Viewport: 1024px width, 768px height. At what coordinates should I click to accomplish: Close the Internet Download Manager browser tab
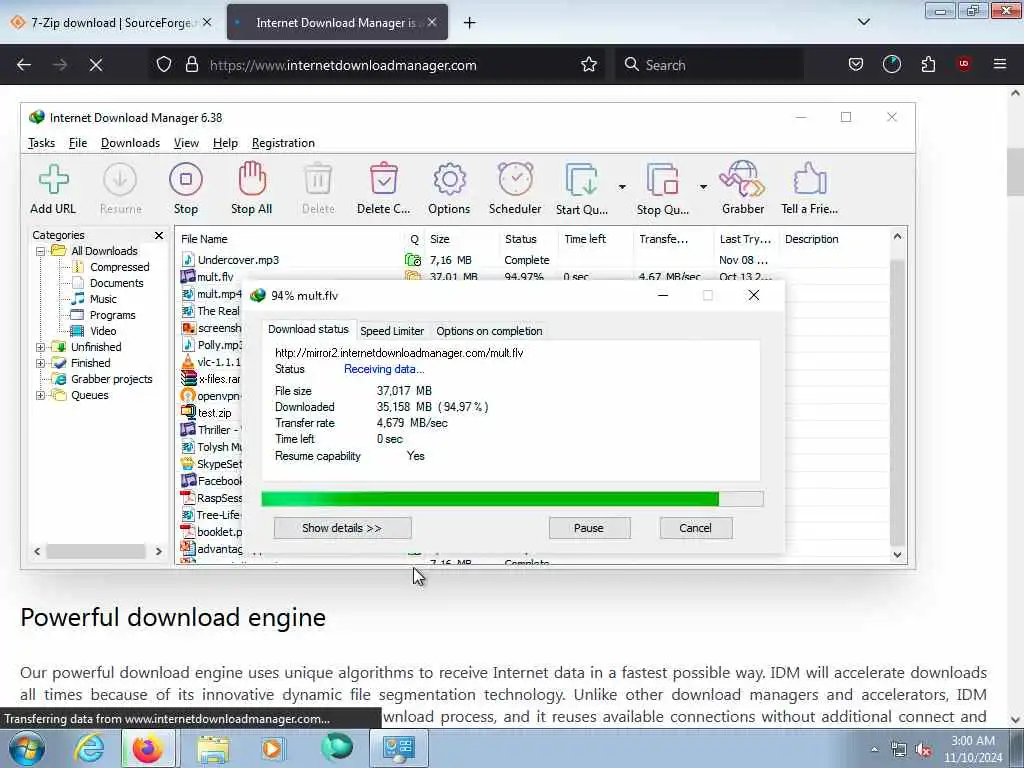pyautogui.click(x=432, y=23)
